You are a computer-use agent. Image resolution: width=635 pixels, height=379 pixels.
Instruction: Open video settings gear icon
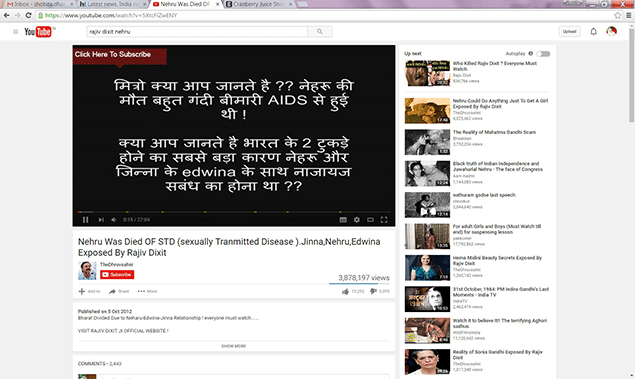coord(356,219)
